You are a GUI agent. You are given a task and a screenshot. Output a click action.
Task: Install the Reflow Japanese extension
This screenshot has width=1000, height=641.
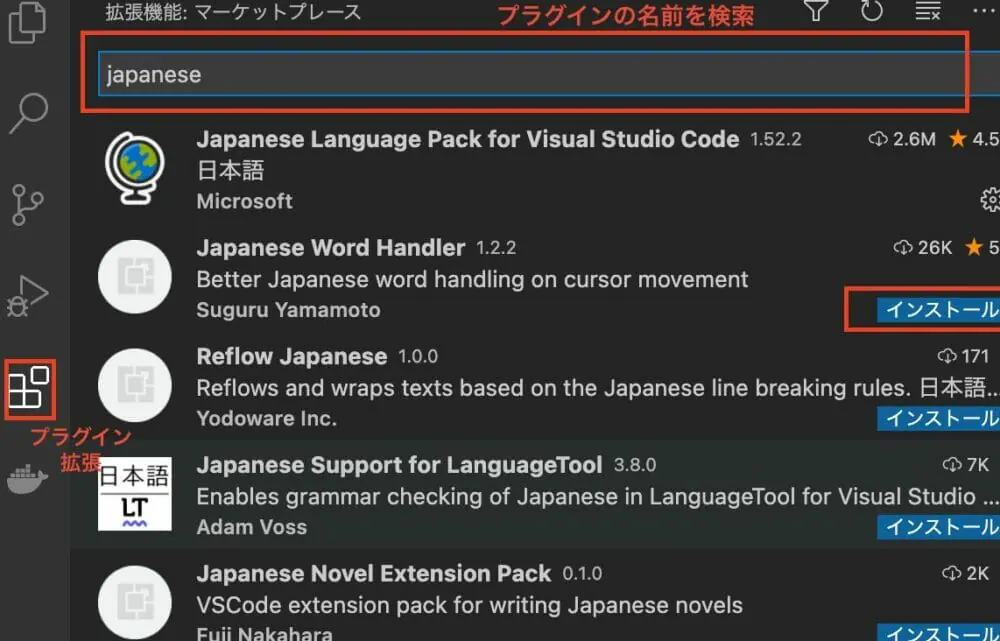(x=940, y=418)
